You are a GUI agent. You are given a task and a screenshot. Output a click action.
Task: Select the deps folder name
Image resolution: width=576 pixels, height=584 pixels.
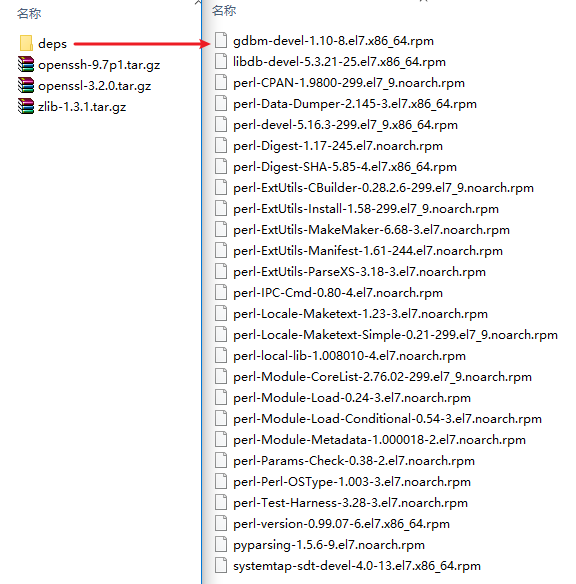[x=52, y=44]
